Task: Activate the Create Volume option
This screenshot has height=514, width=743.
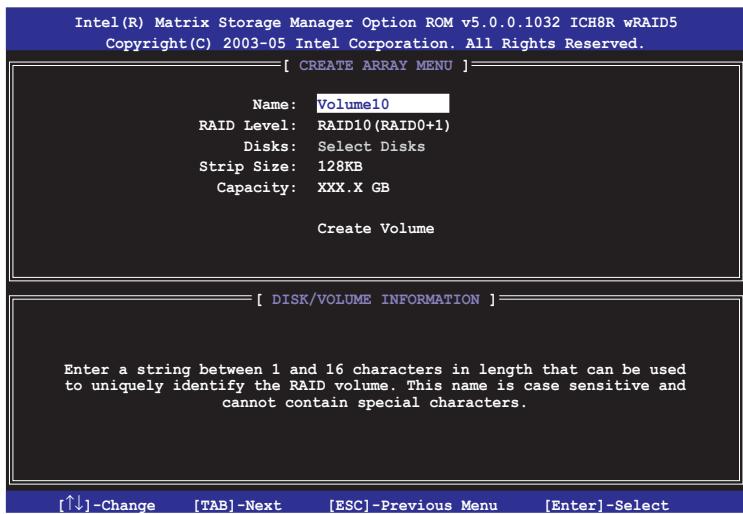Action: (376, 229)
